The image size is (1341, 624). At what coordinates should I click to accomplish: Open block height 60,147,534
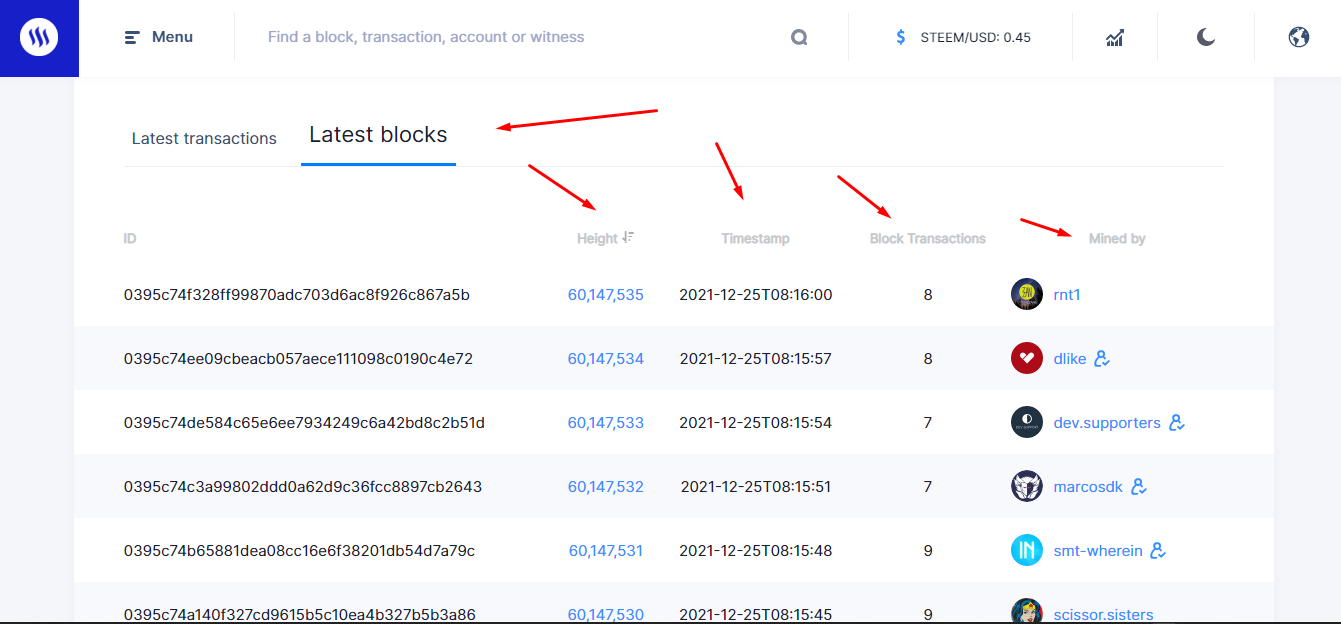coord(606,359)
